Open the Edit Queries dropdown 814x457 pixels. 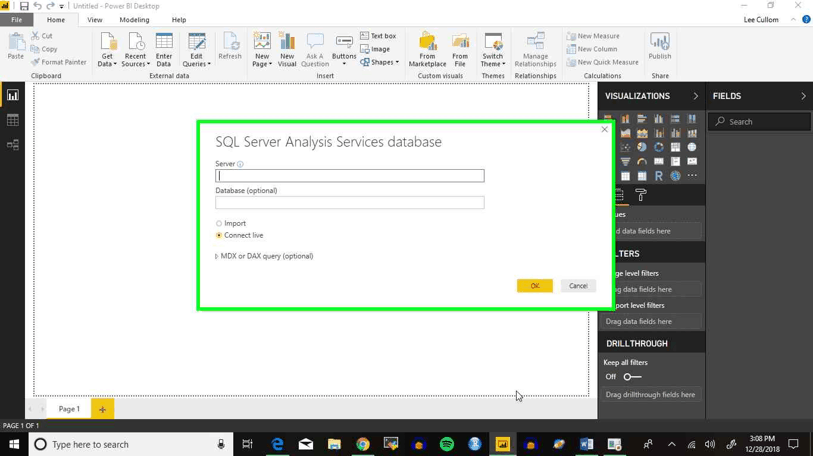196,50
